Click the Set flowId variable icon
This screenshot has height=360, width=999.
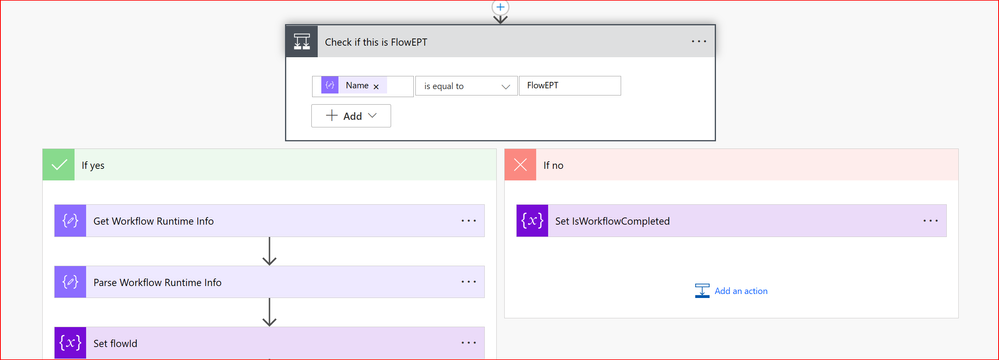point(70,343)
